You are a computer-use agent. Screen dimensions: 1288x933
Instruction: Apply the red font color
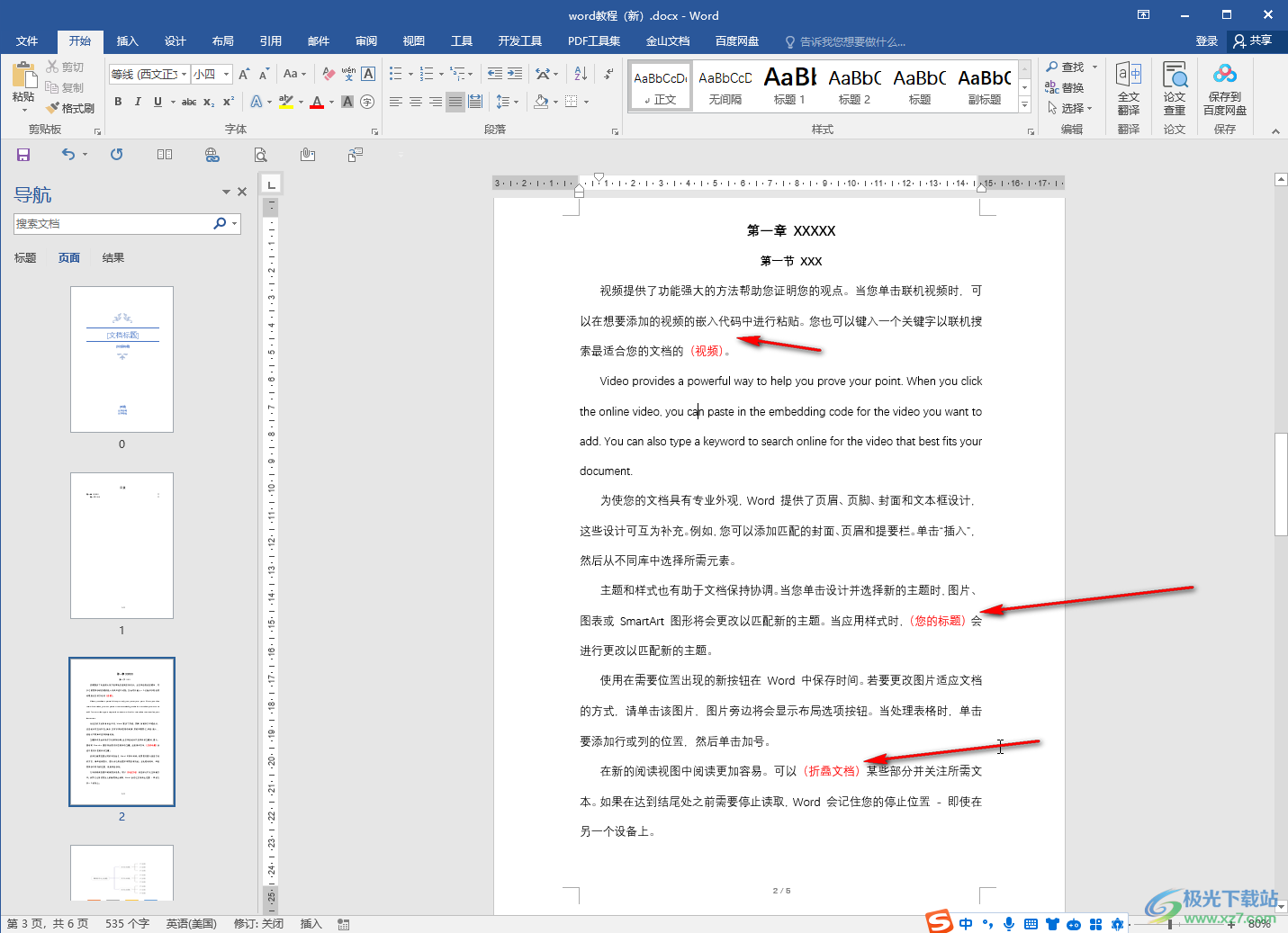[317, 102]
